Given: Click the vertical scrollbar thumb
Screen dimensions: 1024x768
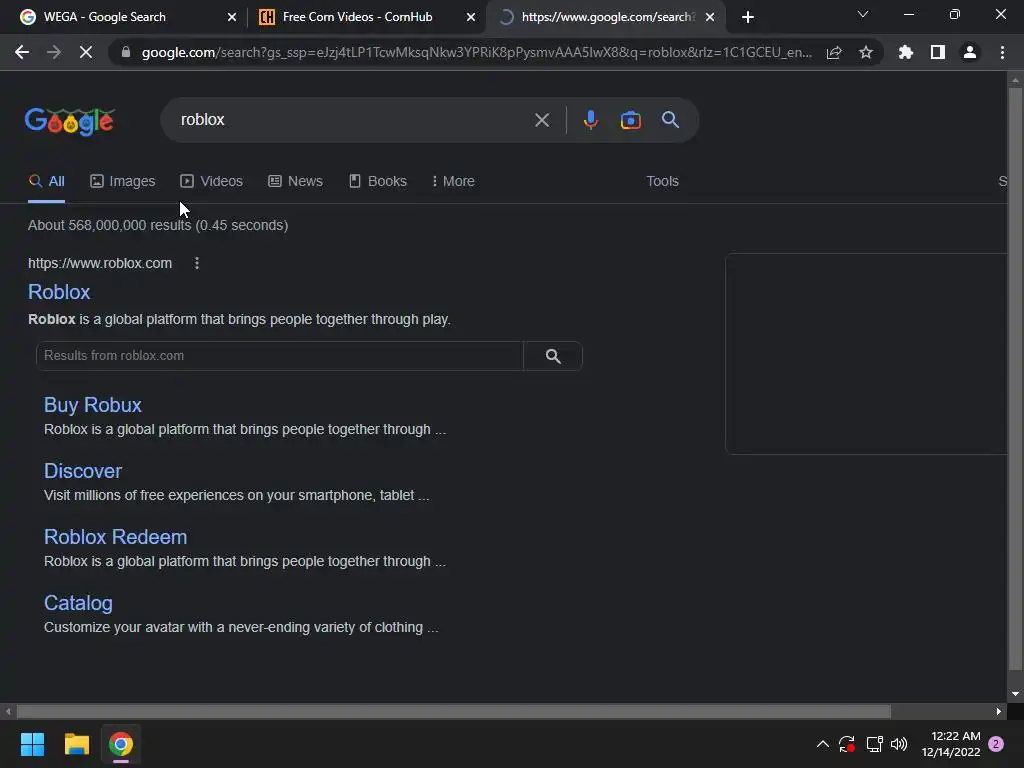Looking at the screenshot, I should tap(1015, 379).
